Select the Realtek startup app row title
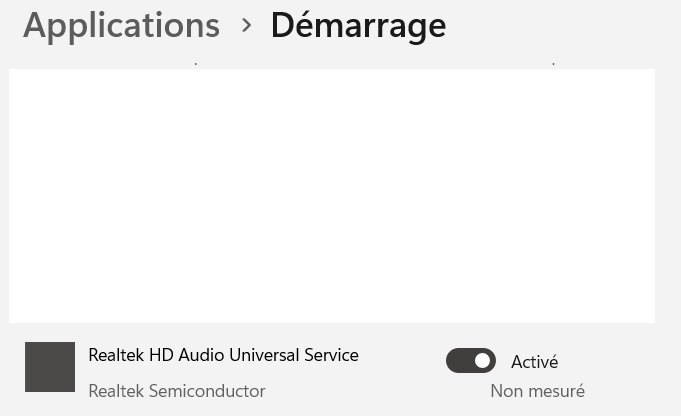Viewport: 681px width, 417px height. pyautogui.click(x=223, y=355)
